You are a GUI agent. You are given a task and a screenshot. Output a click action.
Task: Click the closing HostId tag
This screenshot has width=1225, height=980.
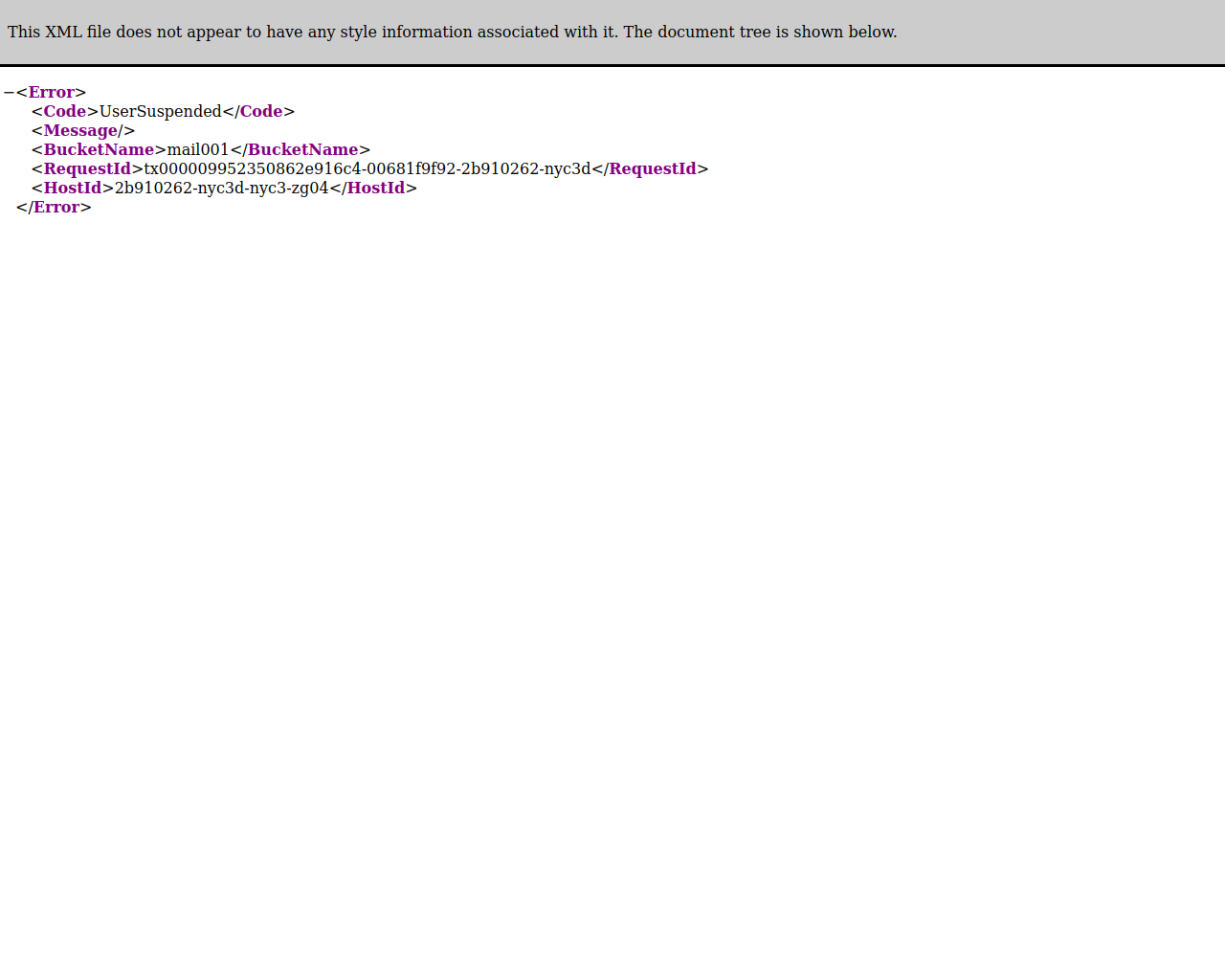[373, 189]
